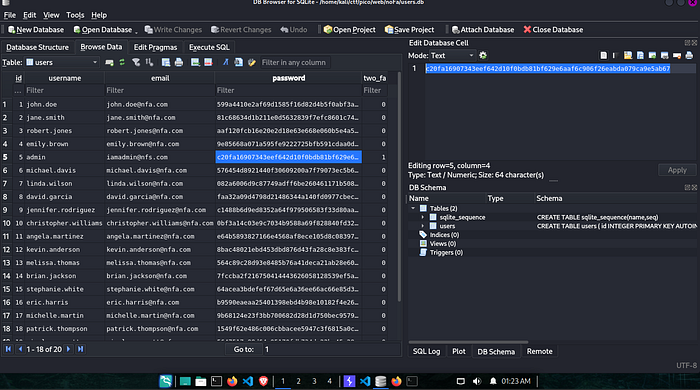Open the Kali dragon application menu
The height and width of the screenshot is (390, 700).
point(166,381)
